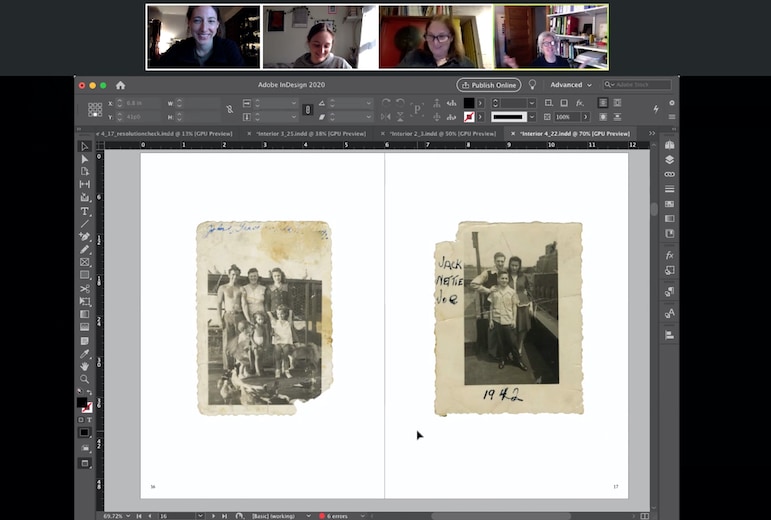Show hidden document tabs double chevron

point(652,133)
